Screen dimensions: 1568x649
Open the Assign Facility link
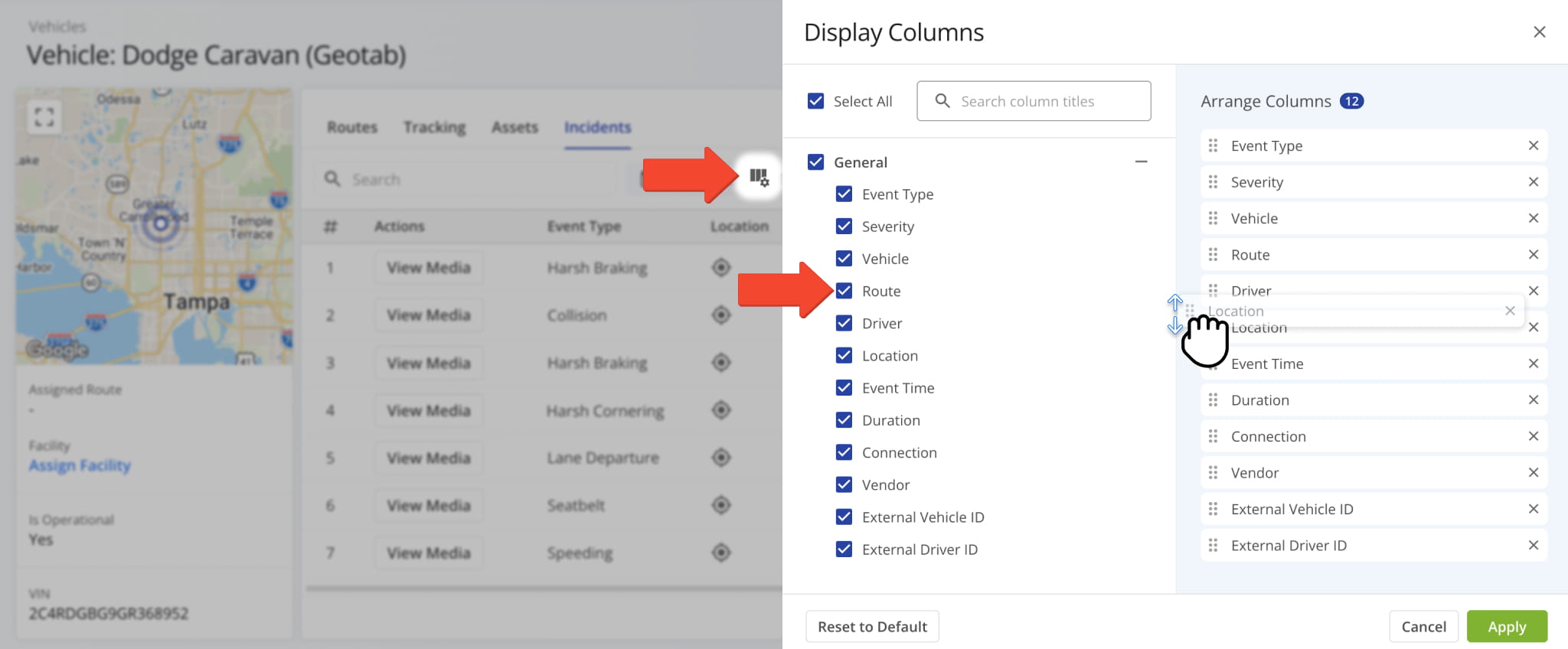click(80, 465)
